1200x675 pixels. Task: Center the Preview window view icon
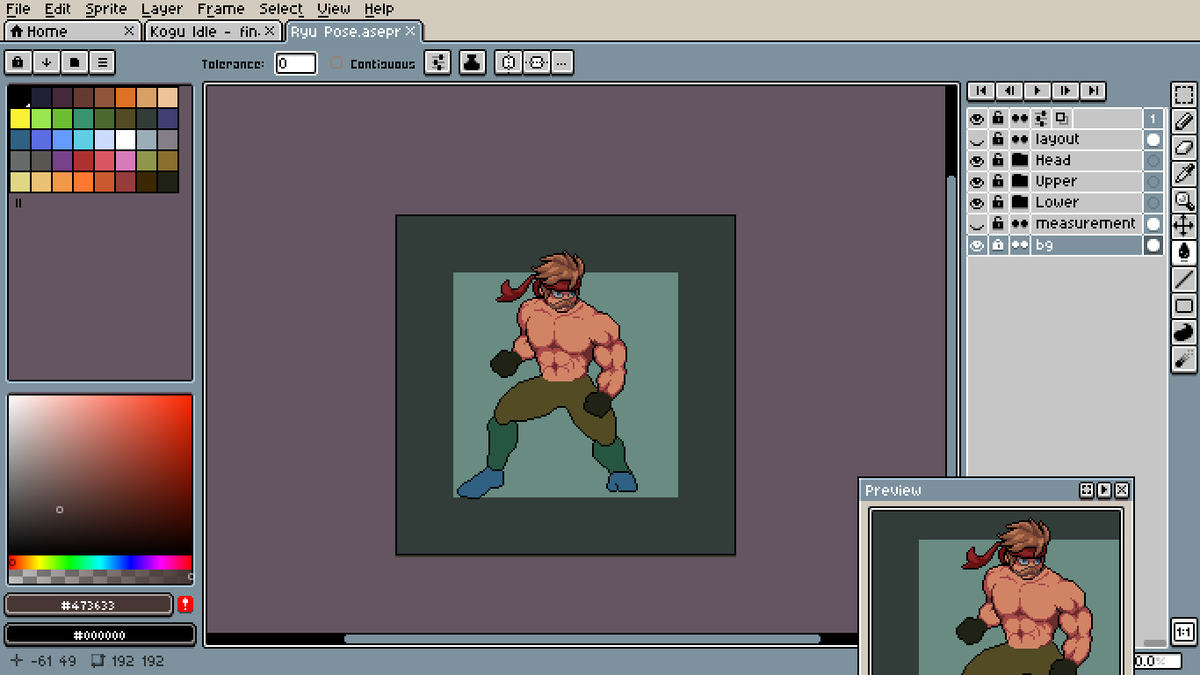click(x=1087, y=490)
